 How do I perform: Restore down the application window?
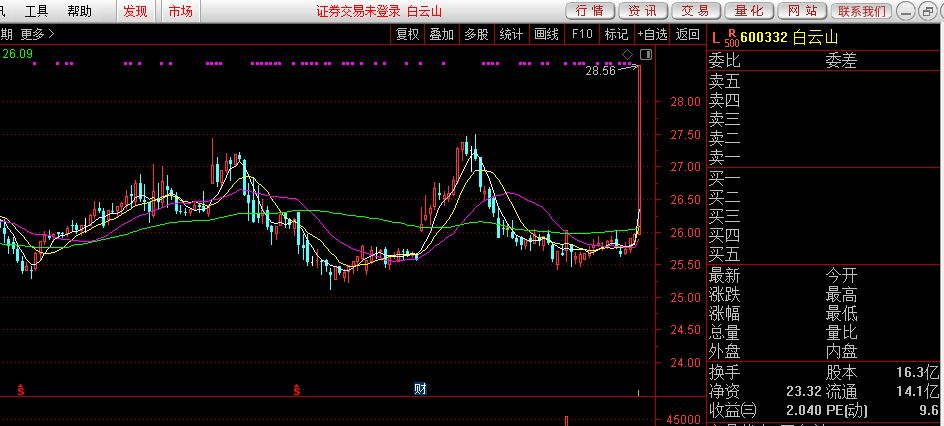(927, 11)
